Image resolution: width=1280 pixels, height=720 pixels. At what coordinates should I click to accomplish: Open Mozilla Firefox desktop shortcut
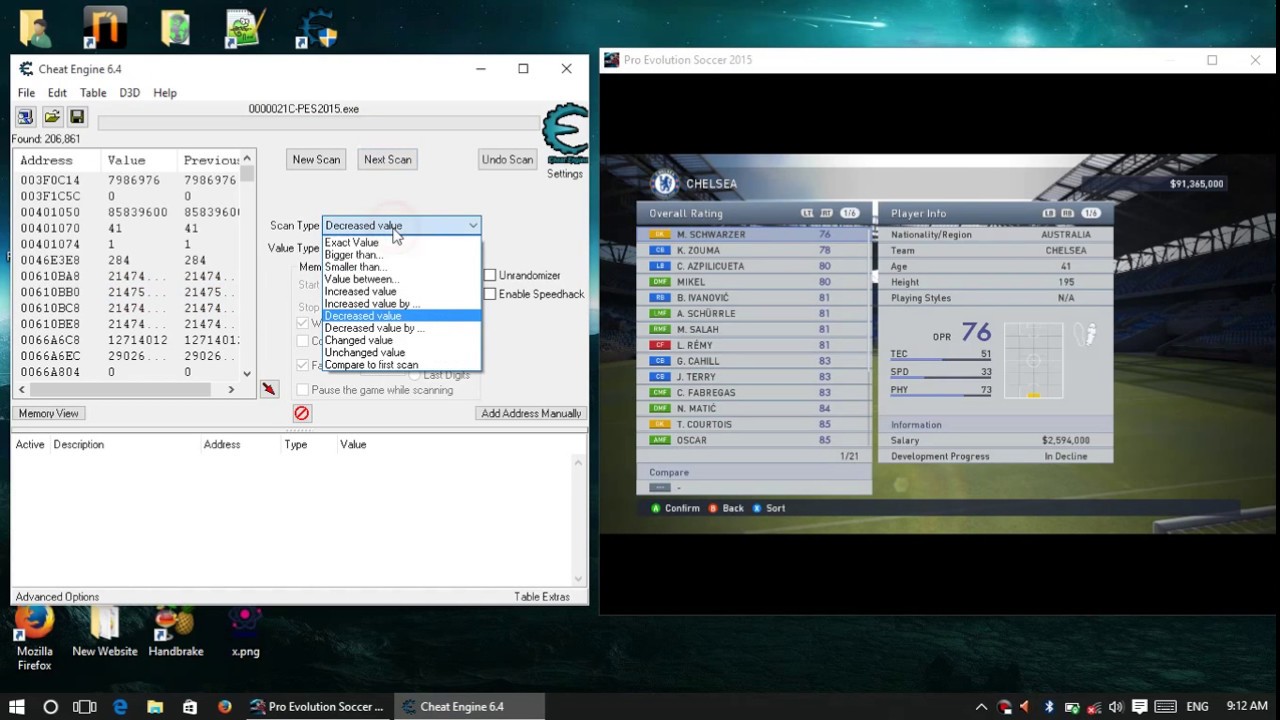click(x=34, y=637)
